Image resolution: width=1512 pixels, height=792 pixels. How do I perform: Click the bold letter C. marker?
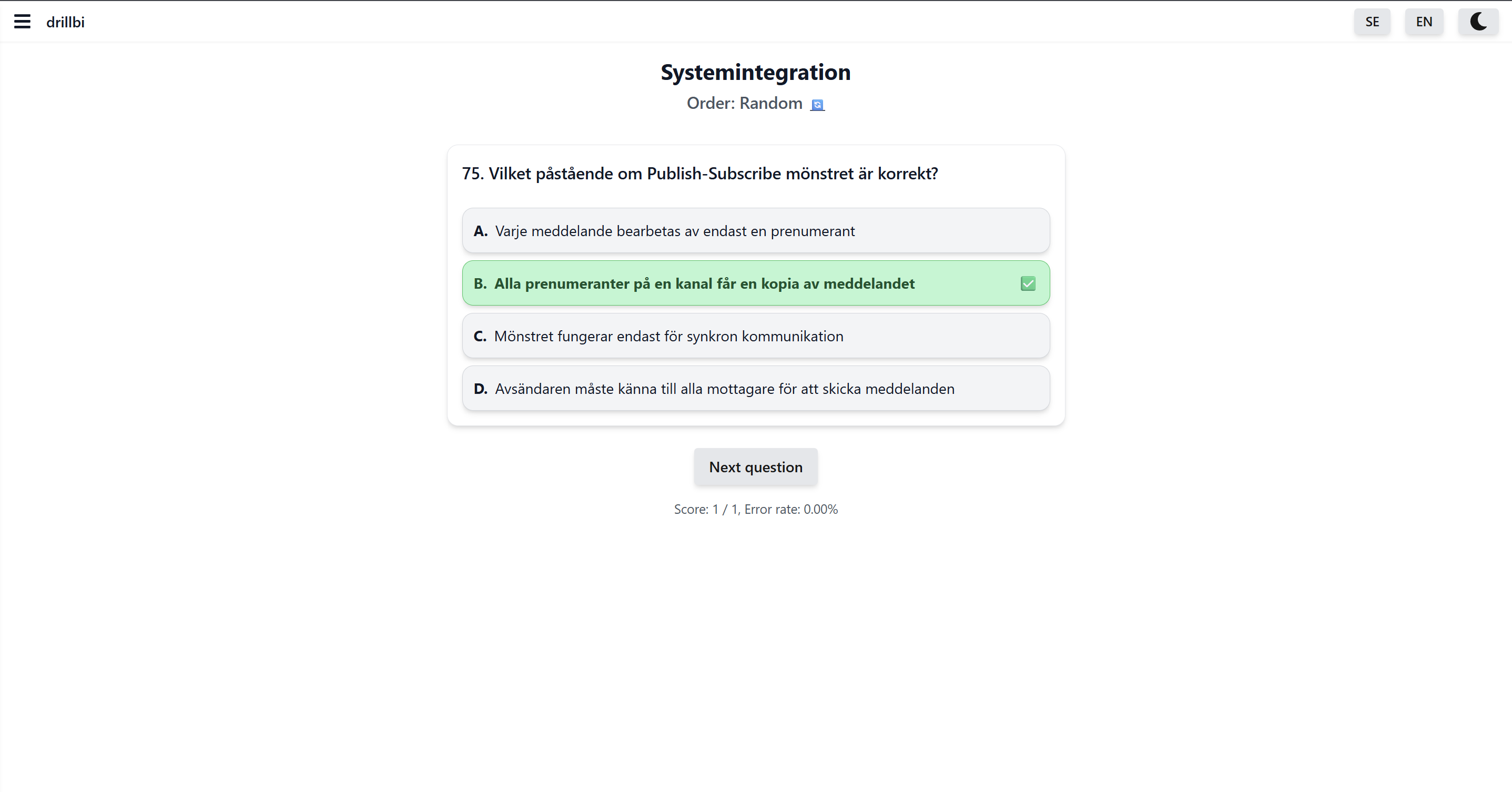(x=480, y=337)
